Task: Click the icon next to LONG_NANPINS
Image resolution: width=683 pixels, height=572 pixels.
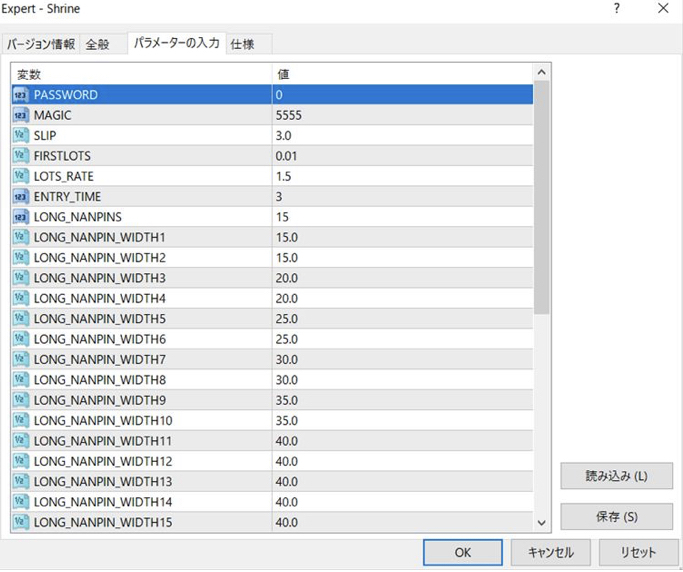Action: coord(21,217)
